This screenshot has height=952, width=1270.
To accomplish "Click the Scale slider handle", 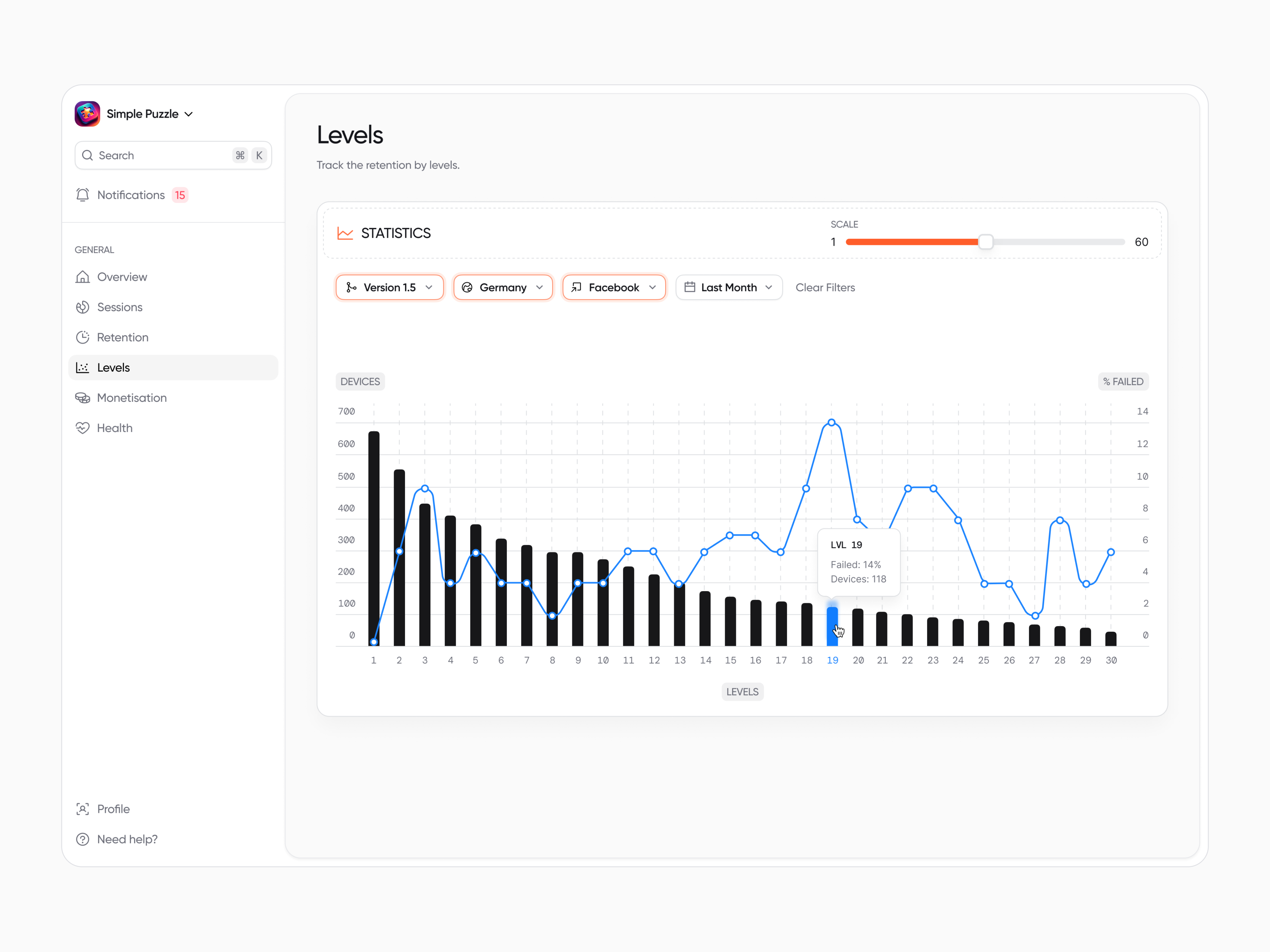I will [986, 242].
